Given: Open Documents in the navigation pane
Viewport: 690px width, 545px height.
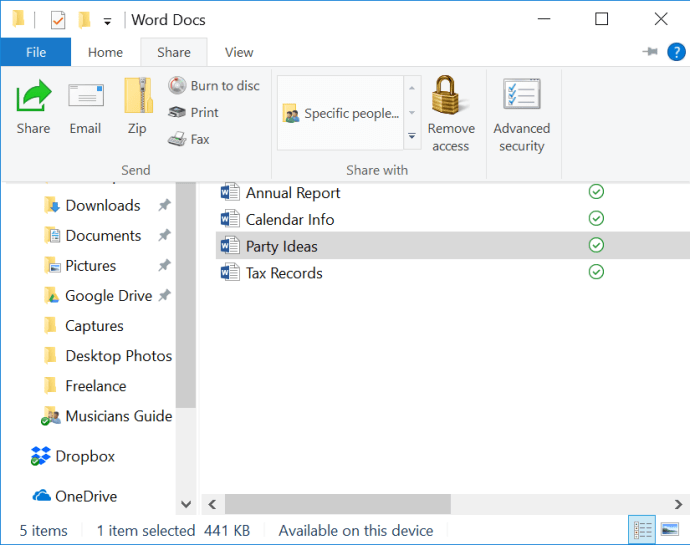Looking at the screenshot, I should (x=103, y=236).
